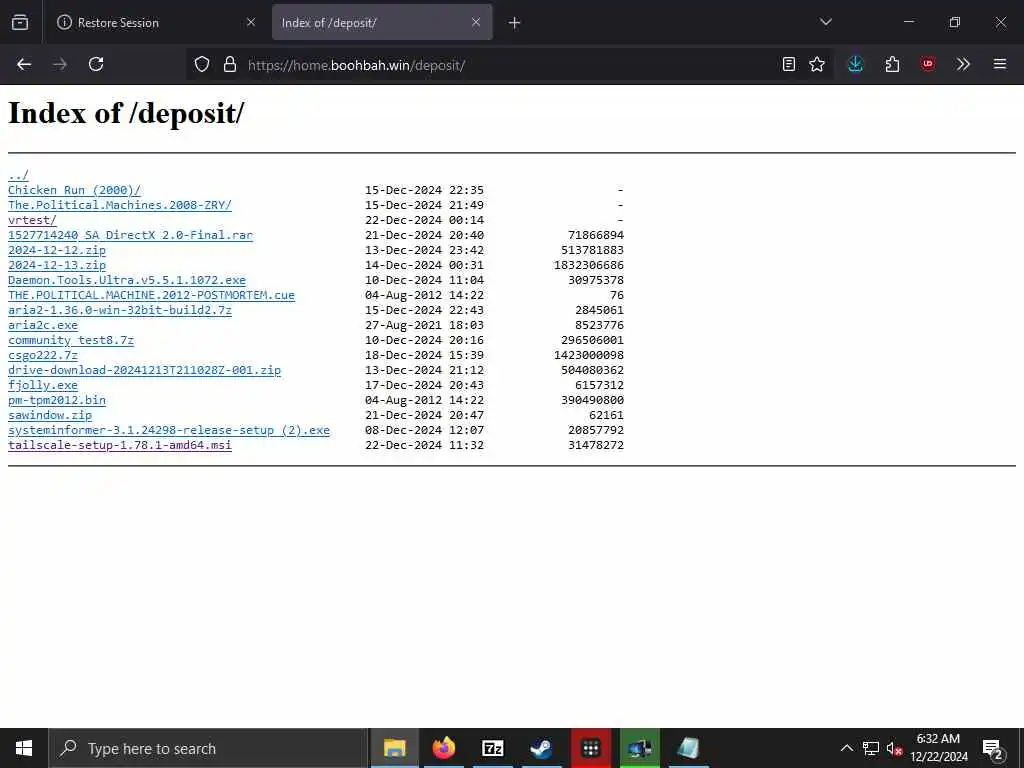Download Daemon.Tools.Ultra.v5.5.1.1072.exe

(x=127, y=280)
